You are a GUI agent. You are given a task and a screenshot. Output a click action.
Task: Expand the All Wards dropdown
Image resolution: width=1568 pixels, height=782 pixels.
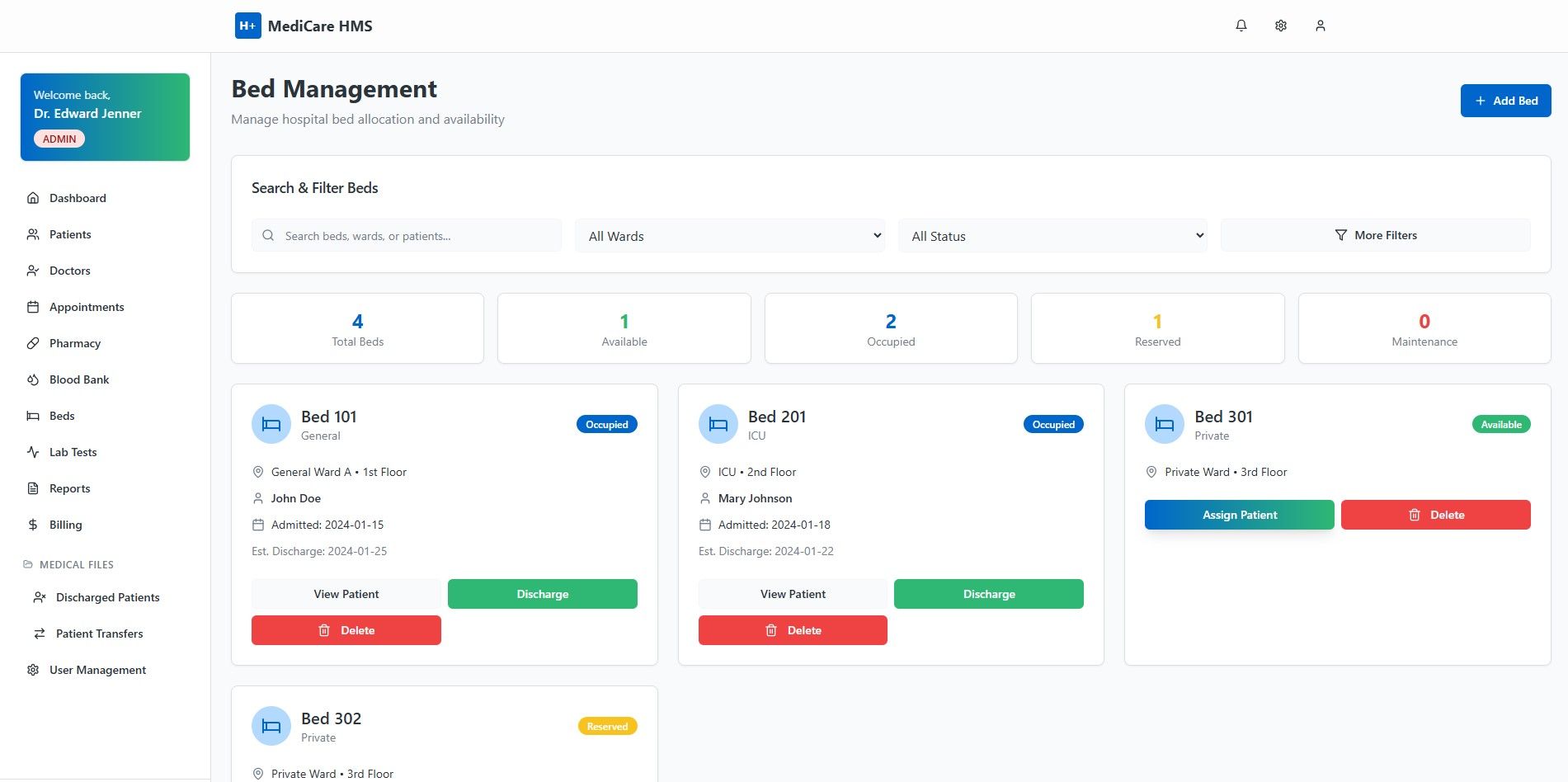[730, 236]
